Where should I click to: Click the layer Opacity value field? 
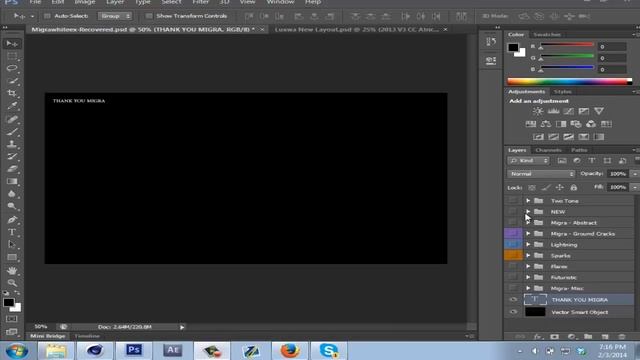pyautogui.click(x=618, y=174)
